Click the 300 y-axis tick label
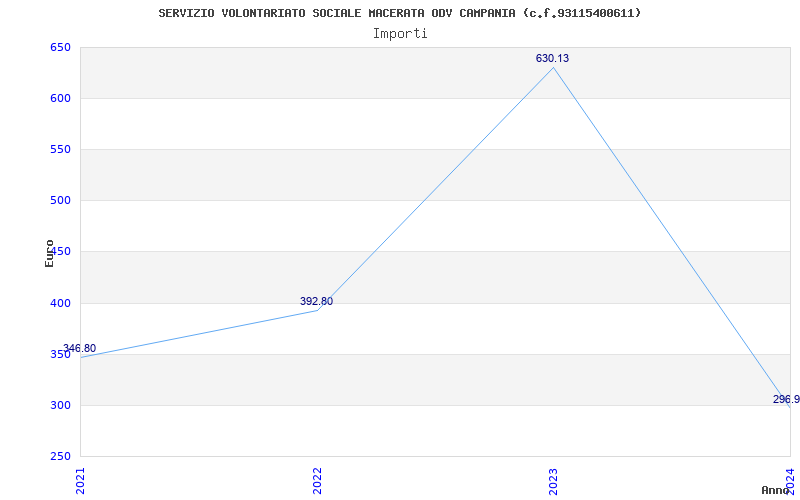The image size is (800, 500). pyautogui.click(x=60, y=406)
